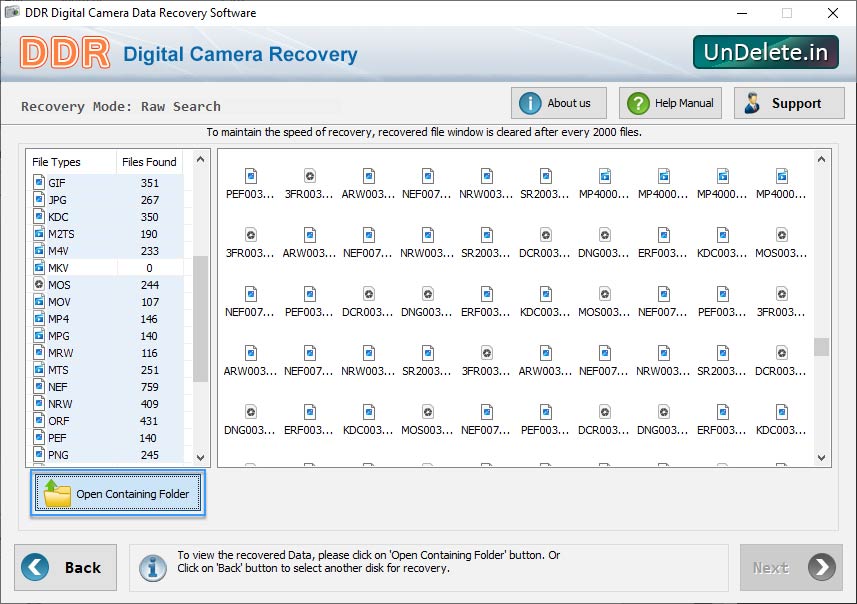
Task: Click the NRW file type icon
Action: tap(39, 403)
